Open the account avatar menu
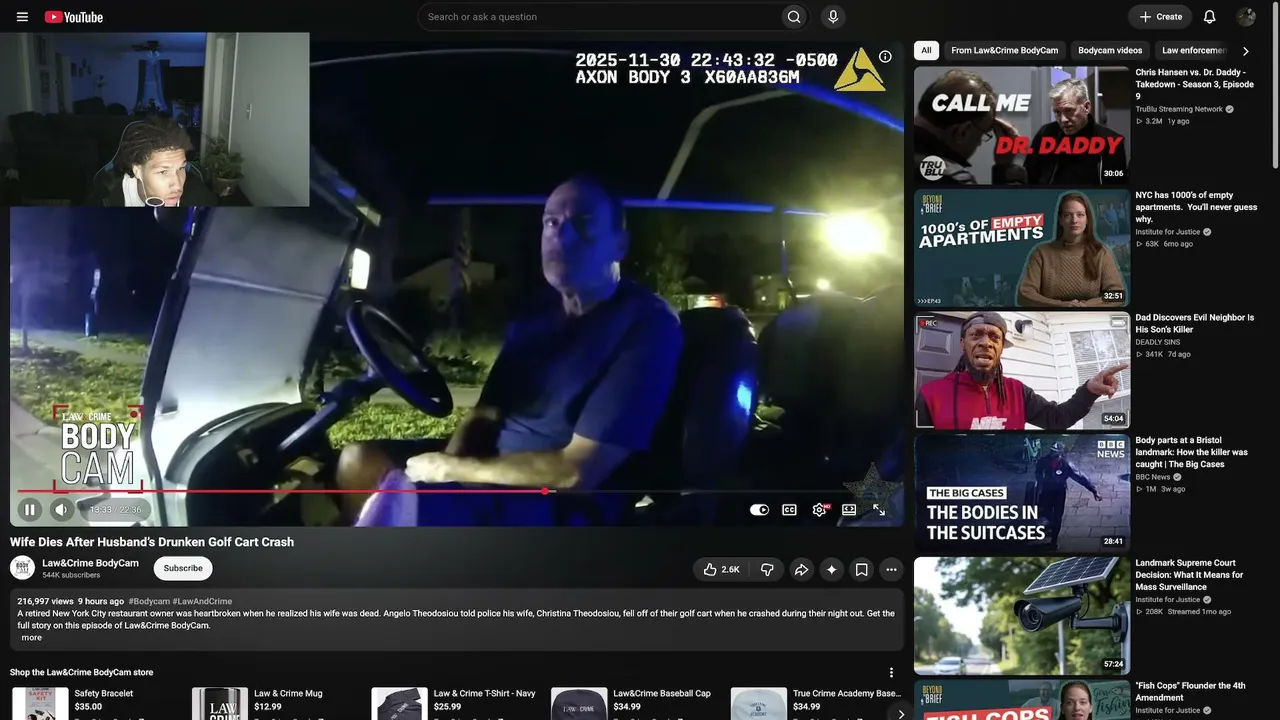The height and width of the screenshot is (720, 1280). 1246,17
